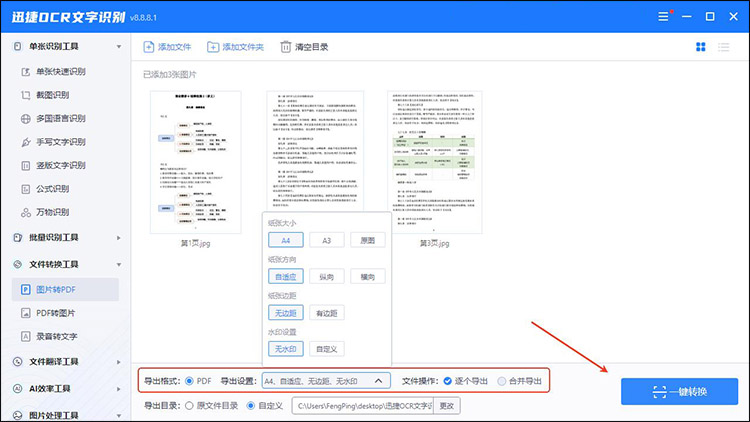Enable 逐个导出 option
This screenshot has height=422, width=750.
[x=448, y=381]
